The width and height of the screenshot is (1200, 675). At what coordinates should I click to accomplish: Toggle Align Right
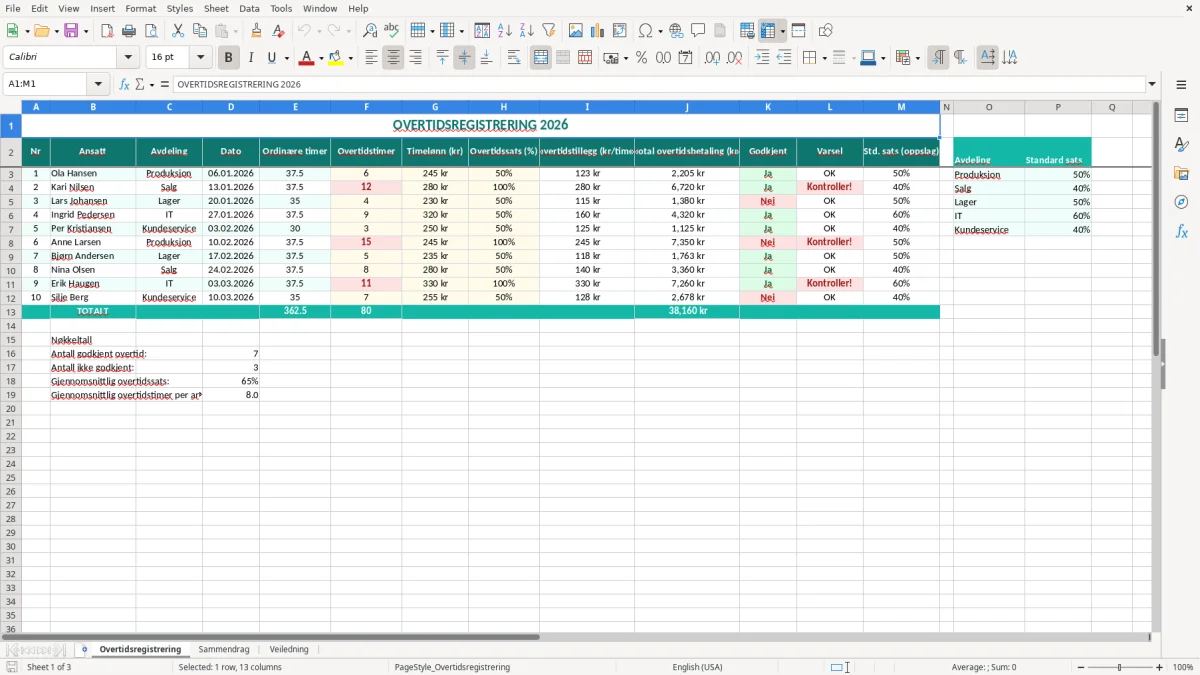[x=415, y=58]
